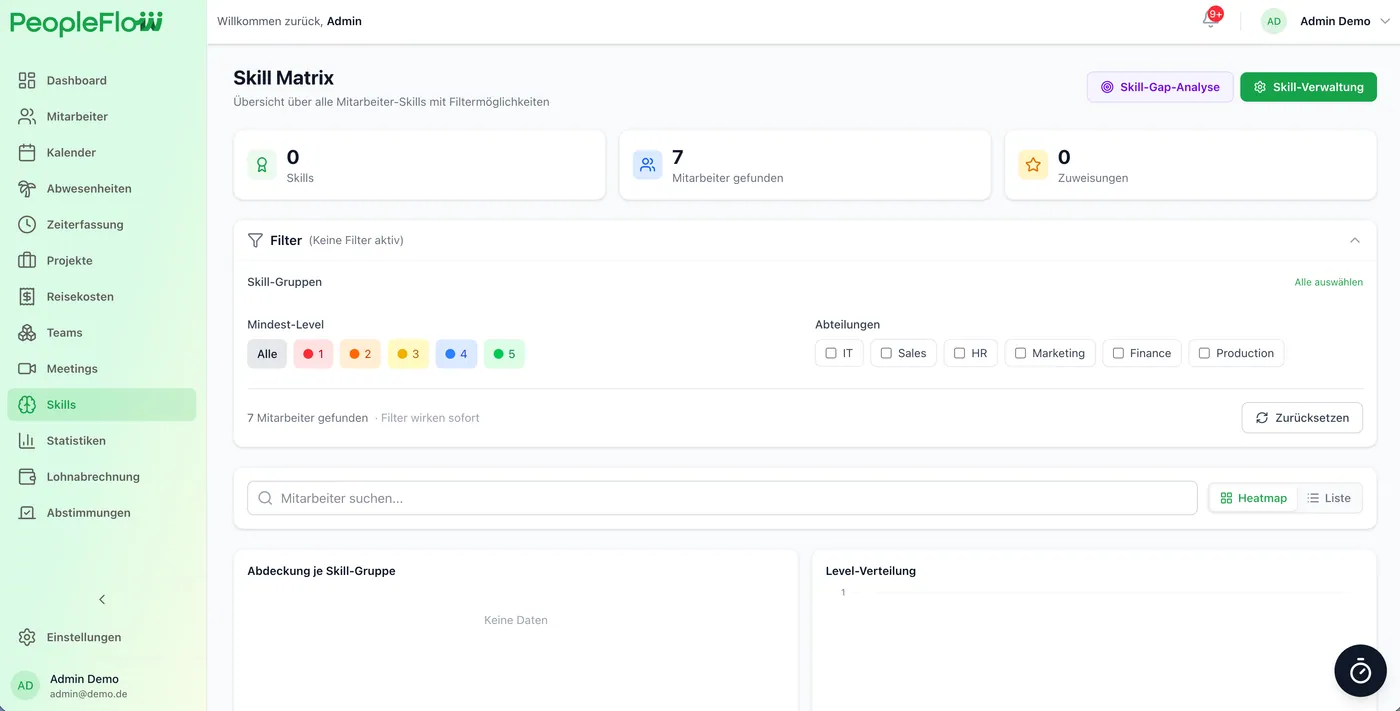This screenshot has width=1400, height=711.
Task: Toggle the Sales department checkbox
Action: click(886, 353)
